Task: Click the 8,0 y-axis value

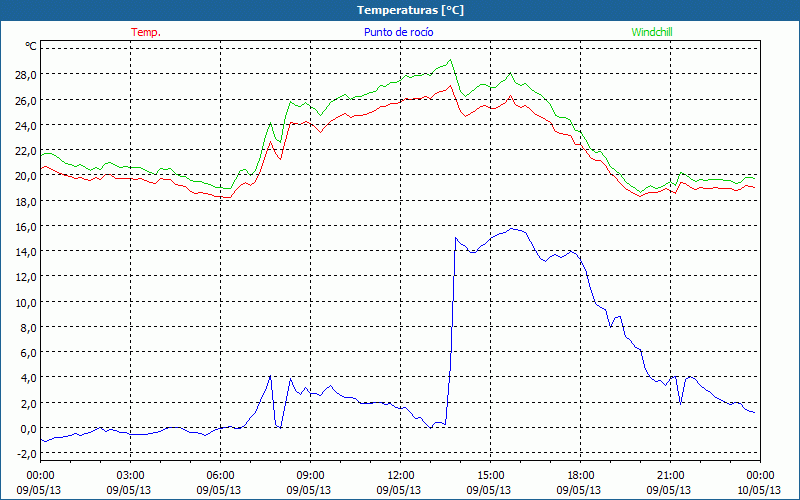Action: coord(28,328)
